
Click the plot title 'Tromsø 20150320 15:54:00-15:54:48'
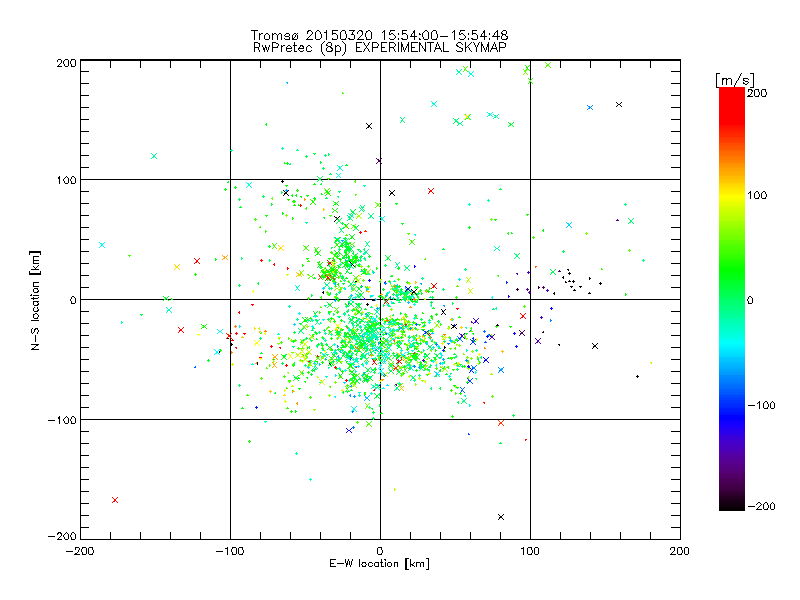[380, 35]
